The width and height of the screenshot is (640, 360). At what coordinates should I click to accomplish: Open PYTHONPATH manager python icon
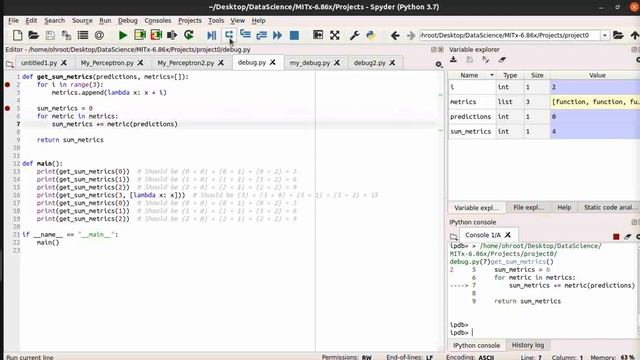371,35
